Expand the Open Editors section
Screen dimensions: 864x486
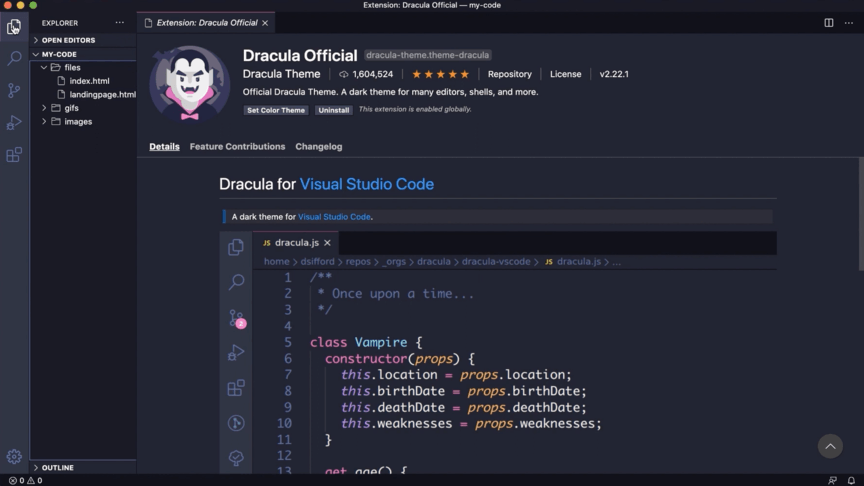click(83, 40)
